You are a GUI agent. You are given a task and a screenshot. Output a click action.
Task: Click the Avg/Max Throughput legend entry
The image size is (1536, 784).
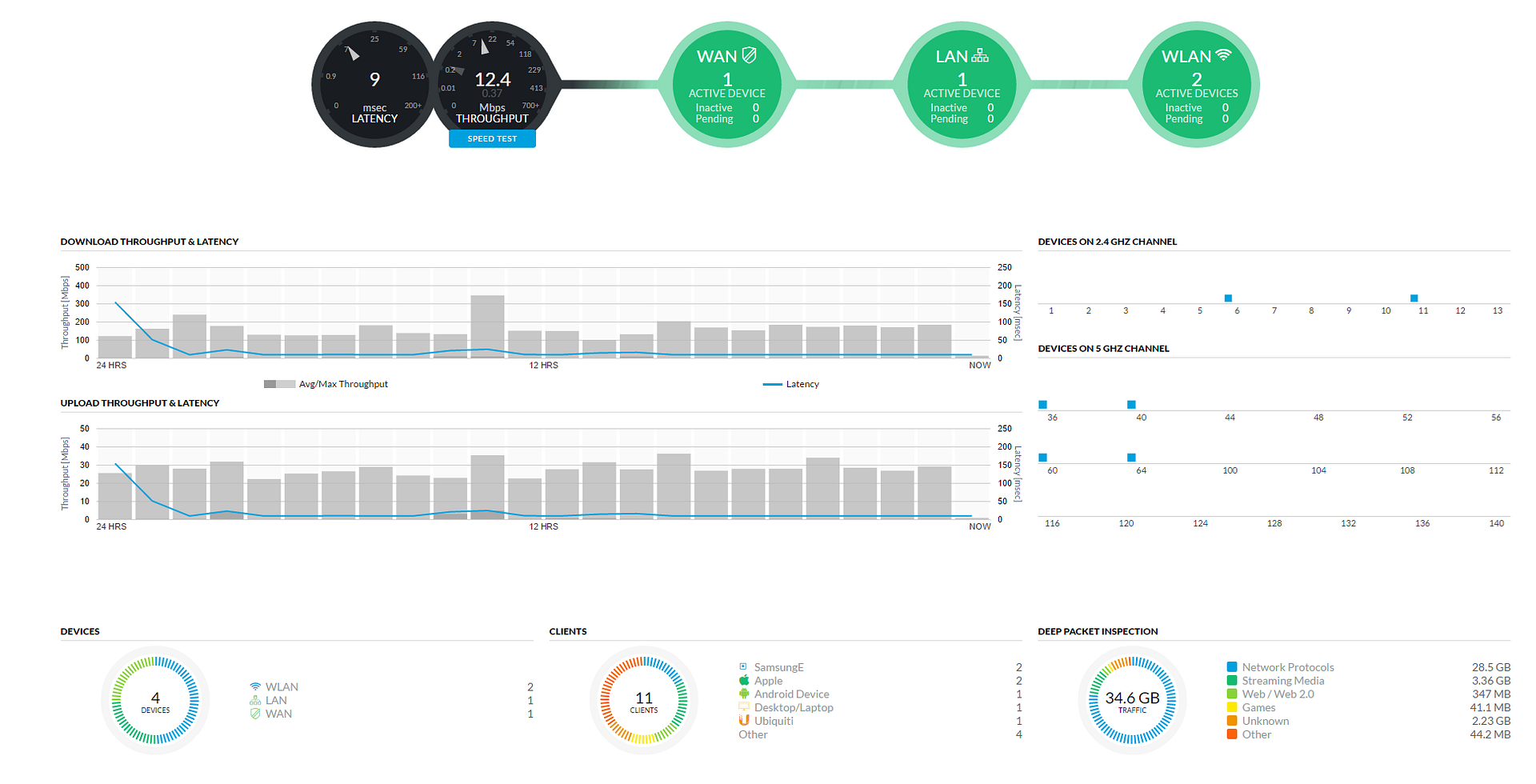326,384
